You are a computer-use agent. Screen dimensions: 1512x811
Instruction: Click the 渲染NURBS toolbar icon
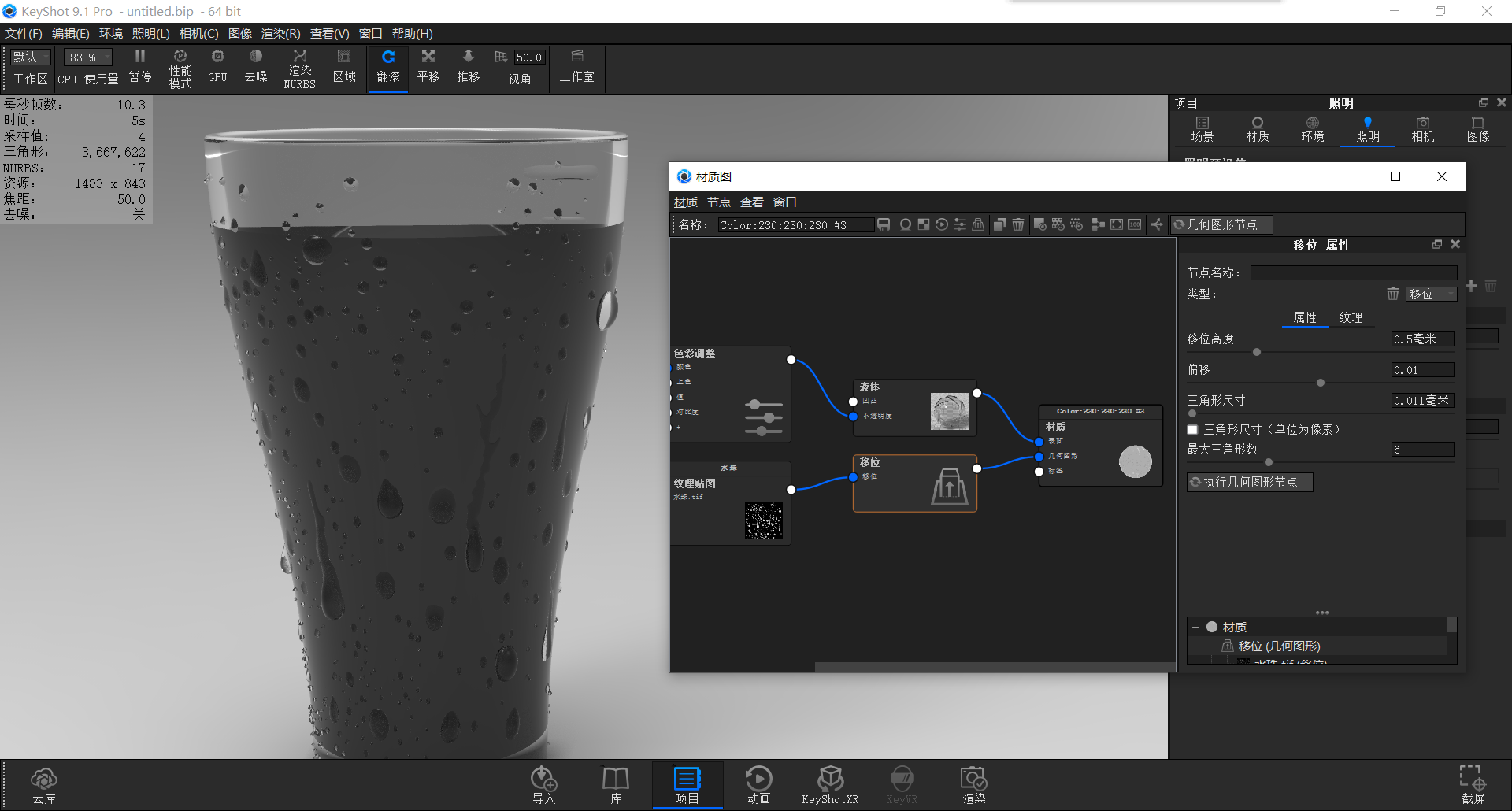click(299, 68)
